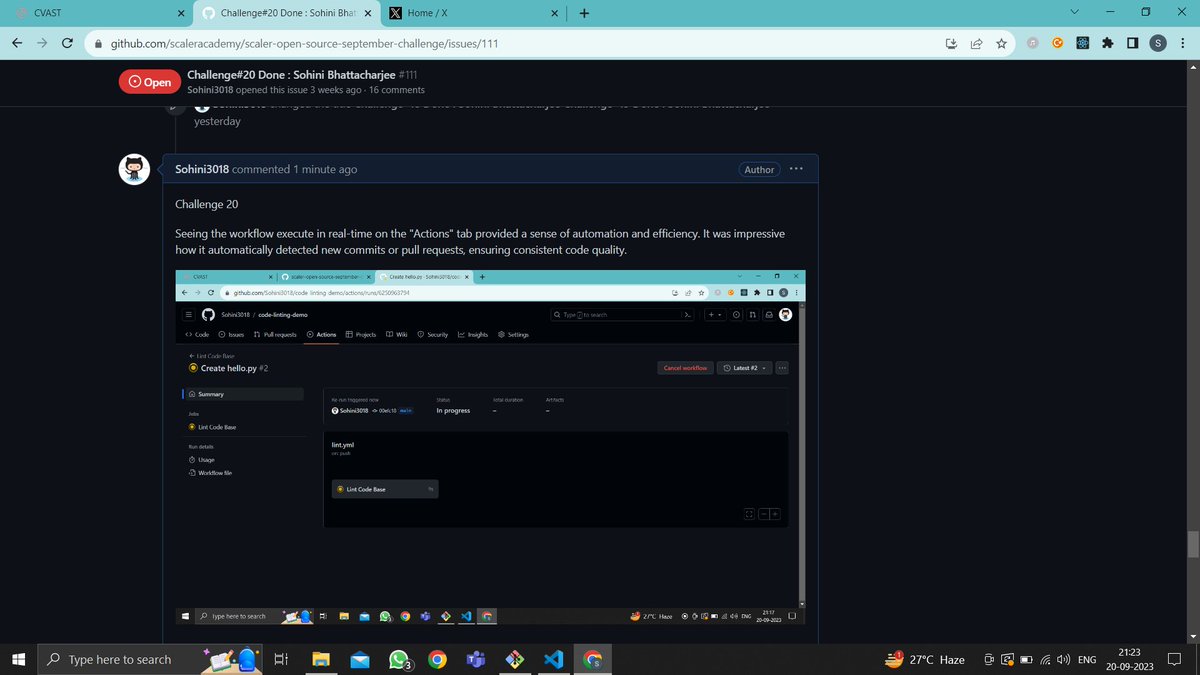Open Sohini3018's profile link

point(201,169)
